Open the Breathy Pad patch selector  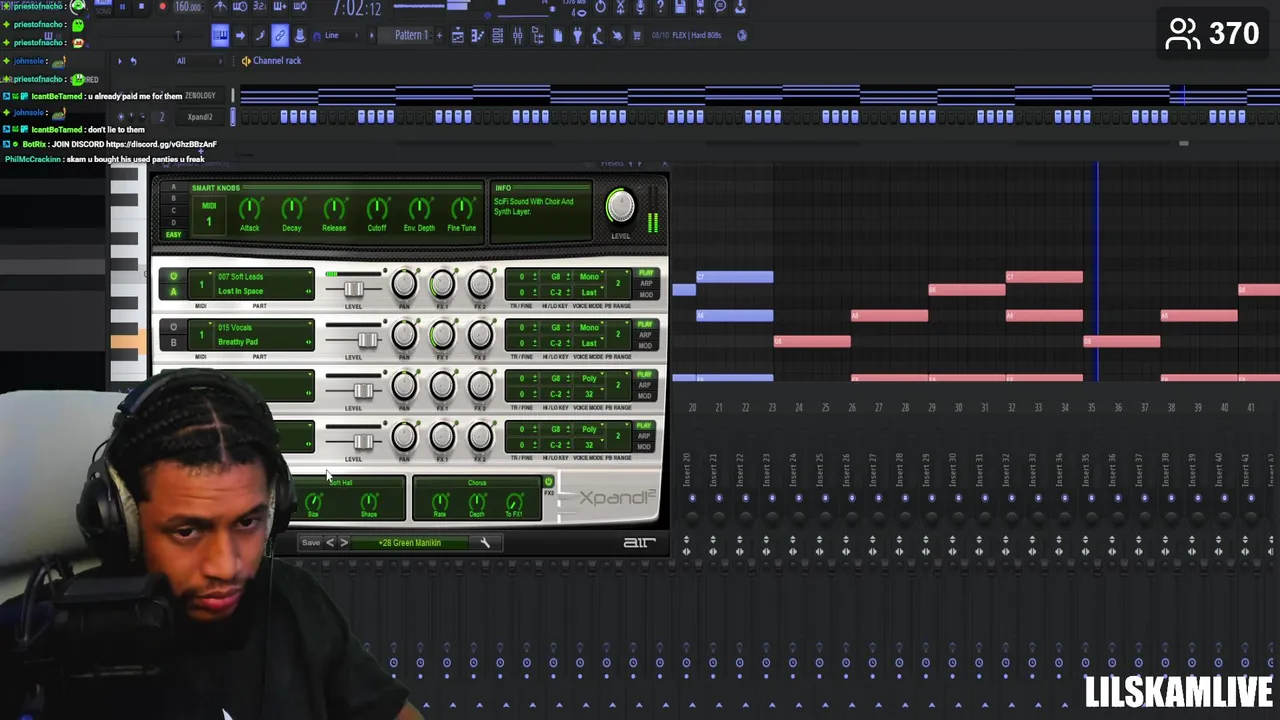point(264,342)
